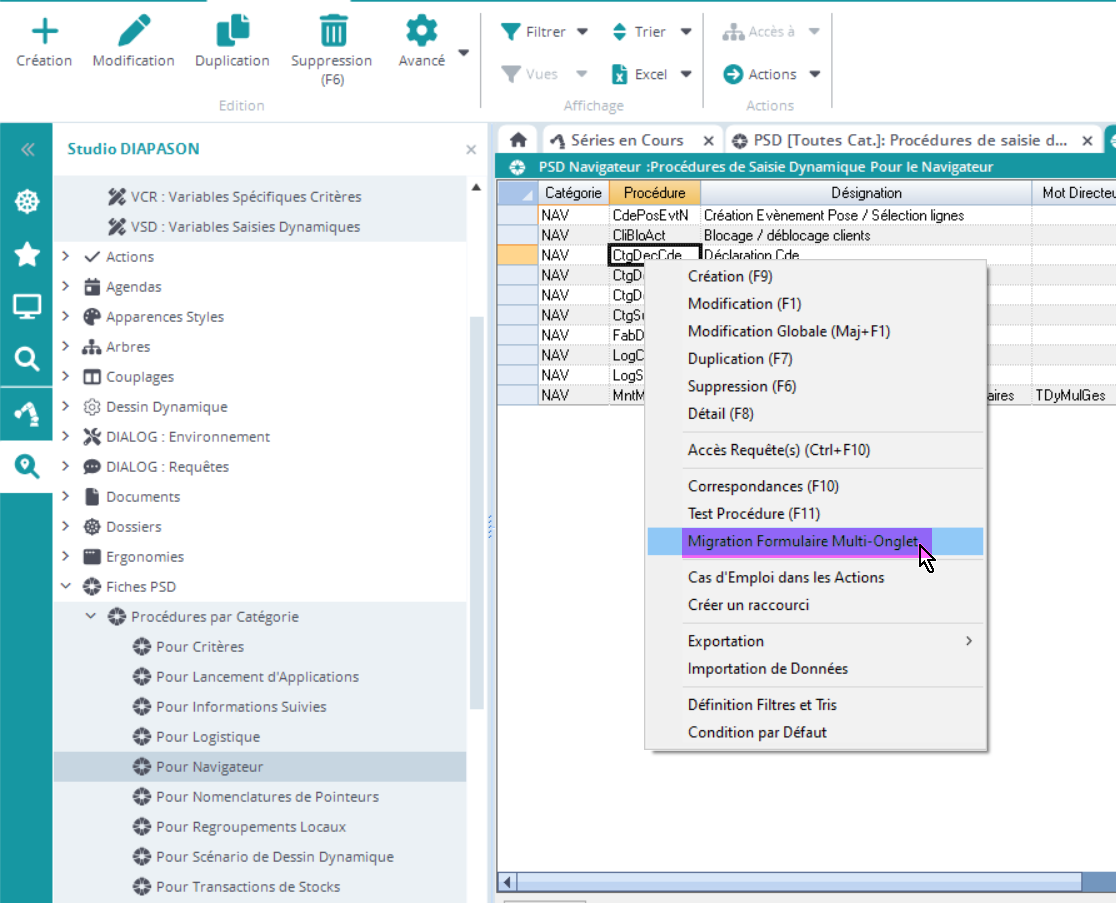The height and width of the screenshot is (903, 1116).
Task: Select Pour Logistique in the tree
Action: (207, 737)
